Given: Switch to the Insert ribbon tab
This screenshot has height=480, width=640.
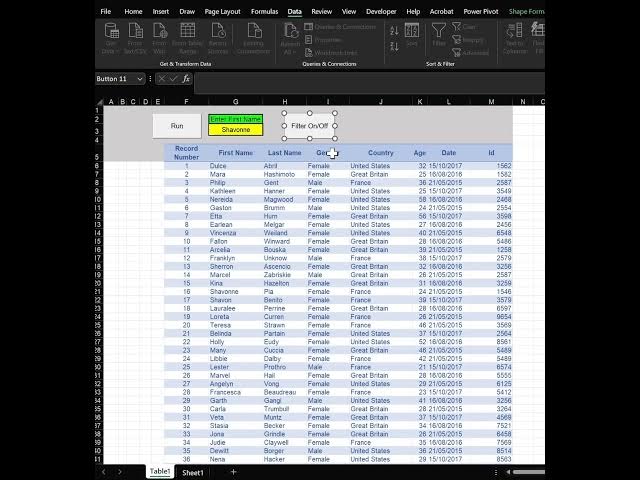Looking at the screenshot, I should point(160,11).
